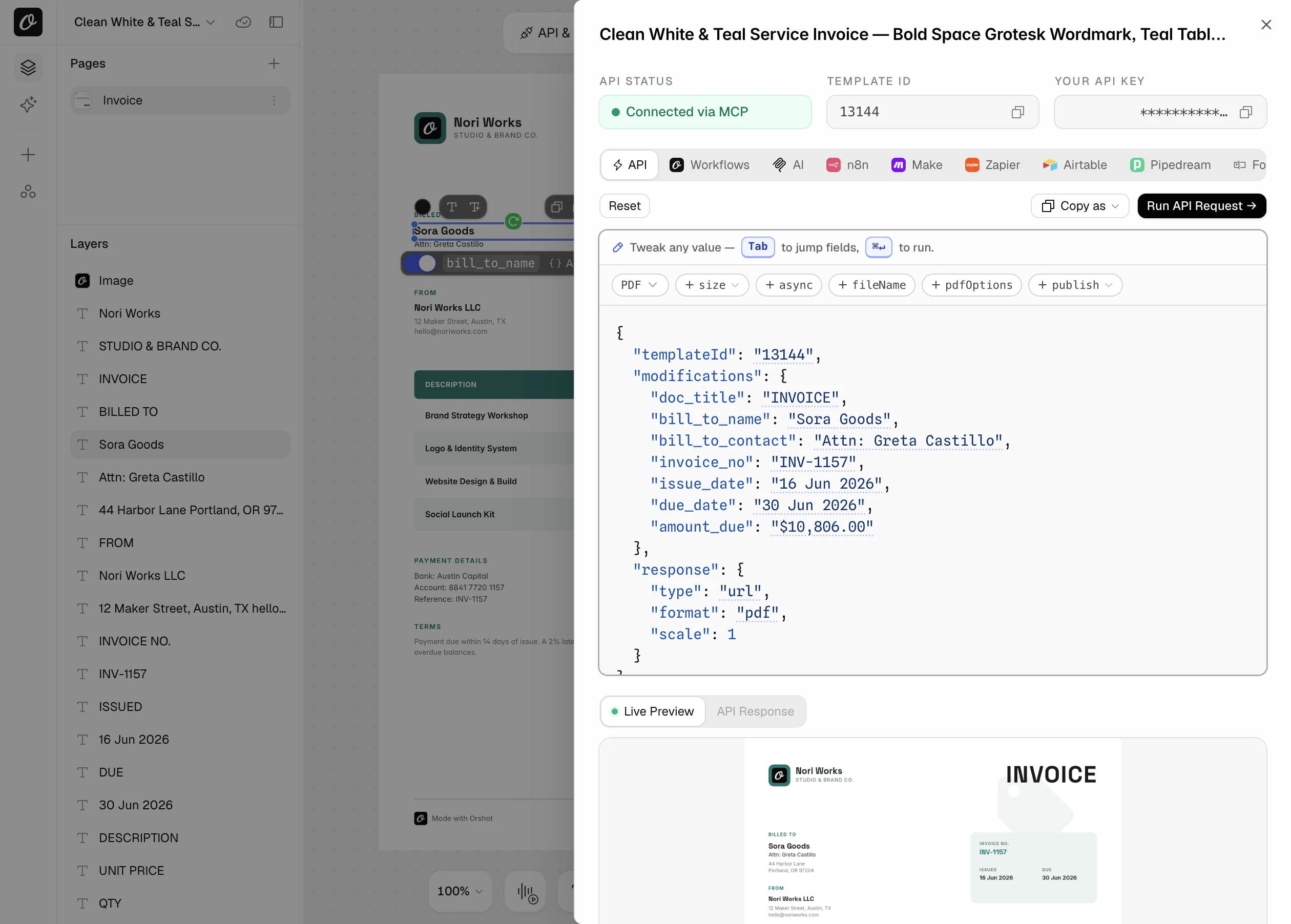Copy your API key

[1246, 112]
